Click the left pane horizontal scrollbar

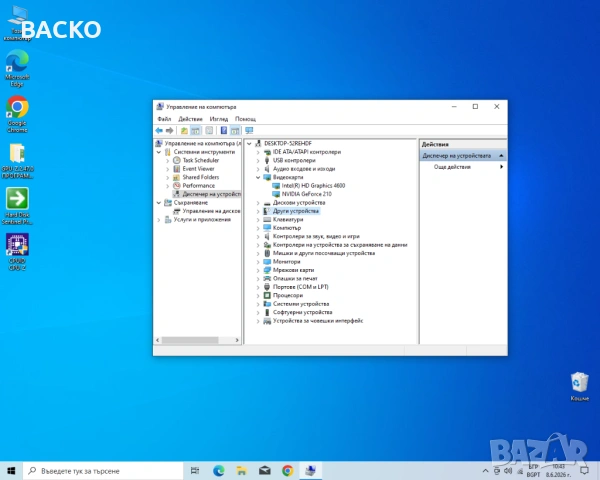(x=190, y=340)
